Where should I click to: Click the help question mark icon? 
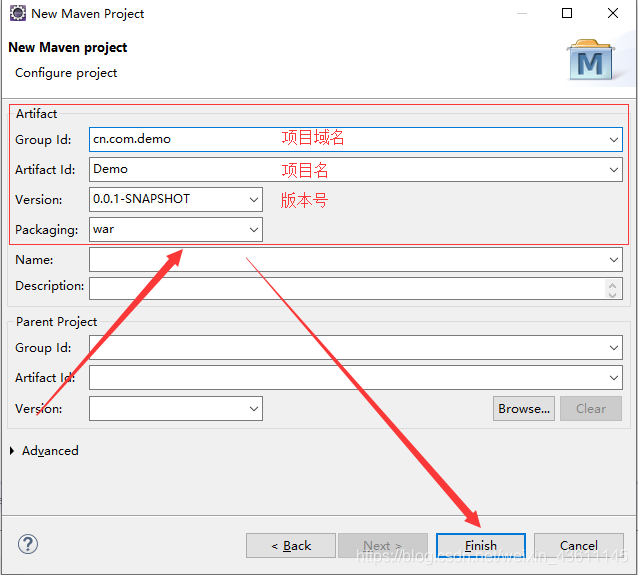28,544
